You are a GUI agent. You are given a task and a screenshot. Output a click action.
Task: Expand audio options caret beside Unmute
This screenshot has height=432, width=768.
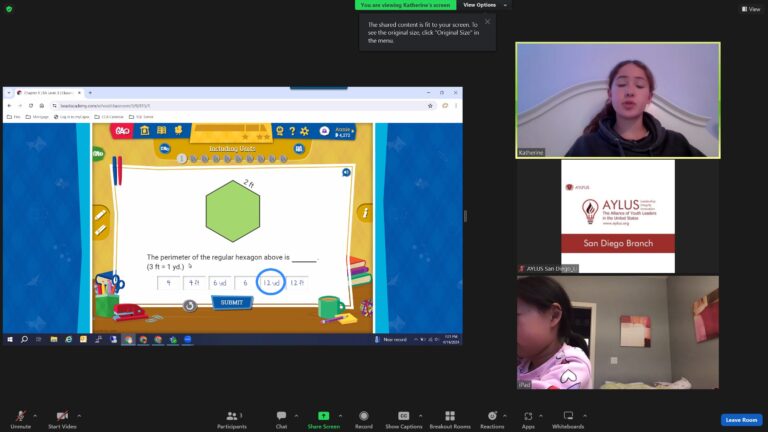pyautogui.click(x=35, y=416)
